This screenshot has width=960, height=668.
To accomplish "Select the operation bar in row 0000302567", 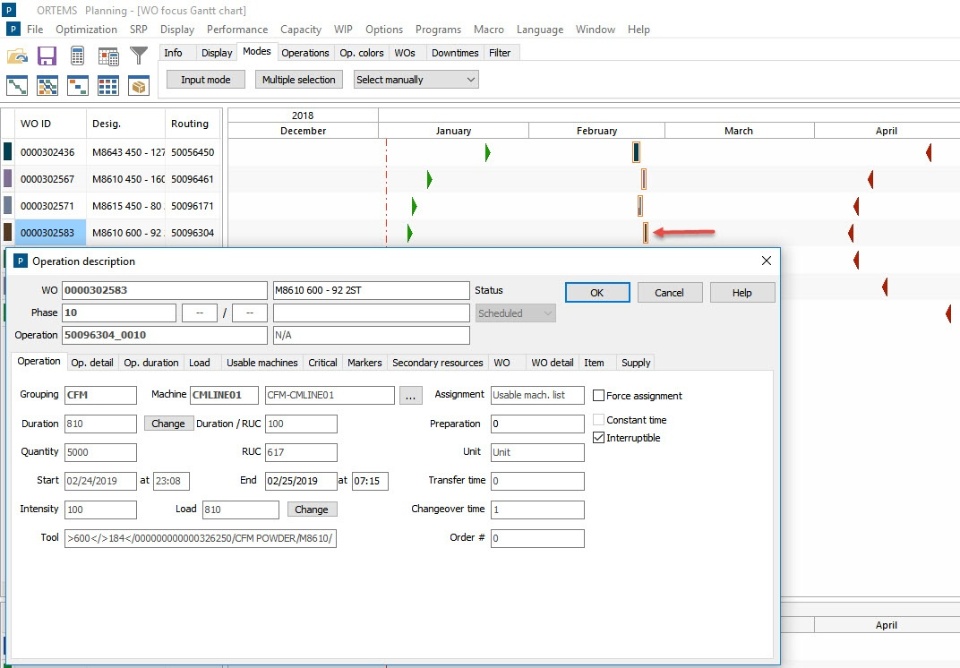I will click(643, 179).
